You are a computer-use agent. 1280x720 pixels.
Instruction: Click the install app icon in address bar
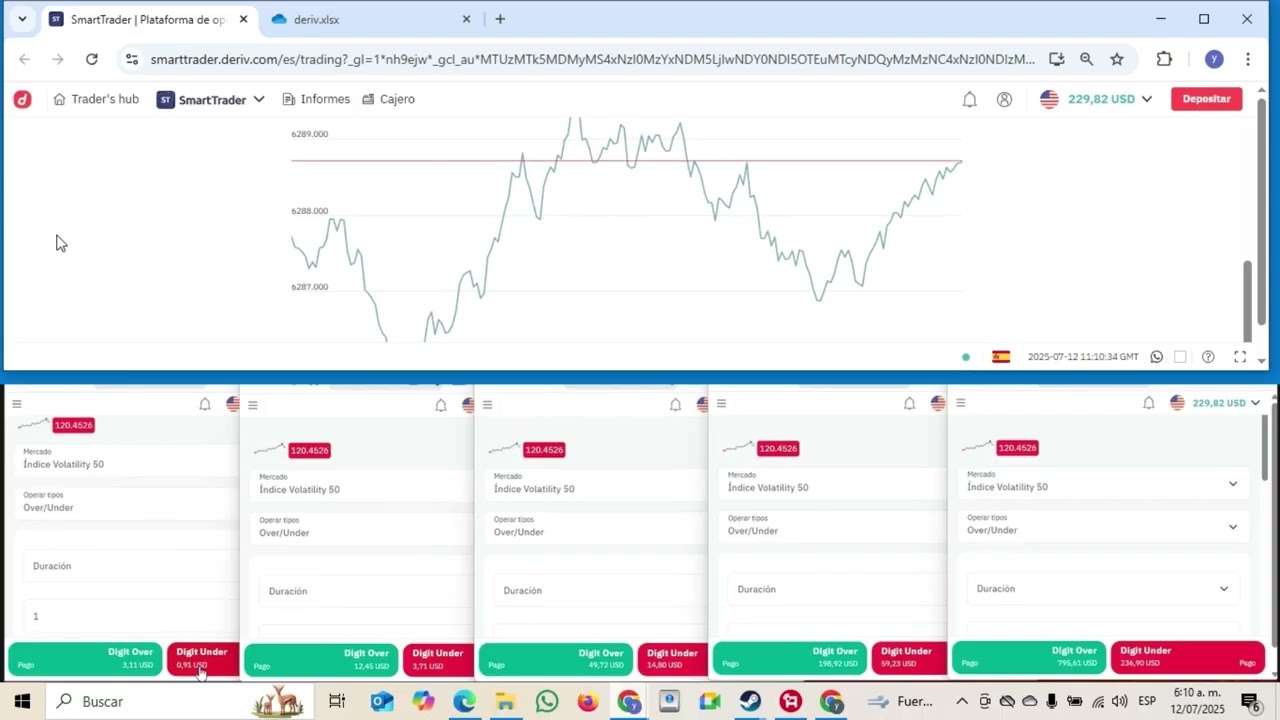click(1056, 59)
